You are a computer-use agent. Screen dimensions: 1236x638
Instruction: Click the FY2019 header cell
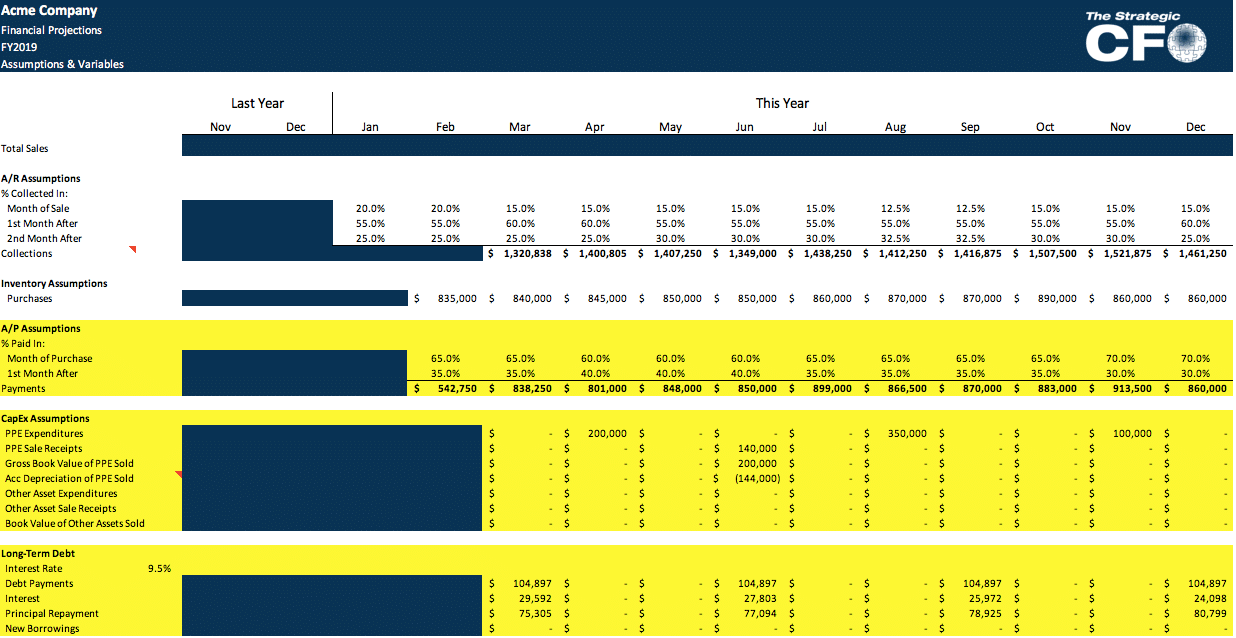pyautogui.click(x=19, y=47)
